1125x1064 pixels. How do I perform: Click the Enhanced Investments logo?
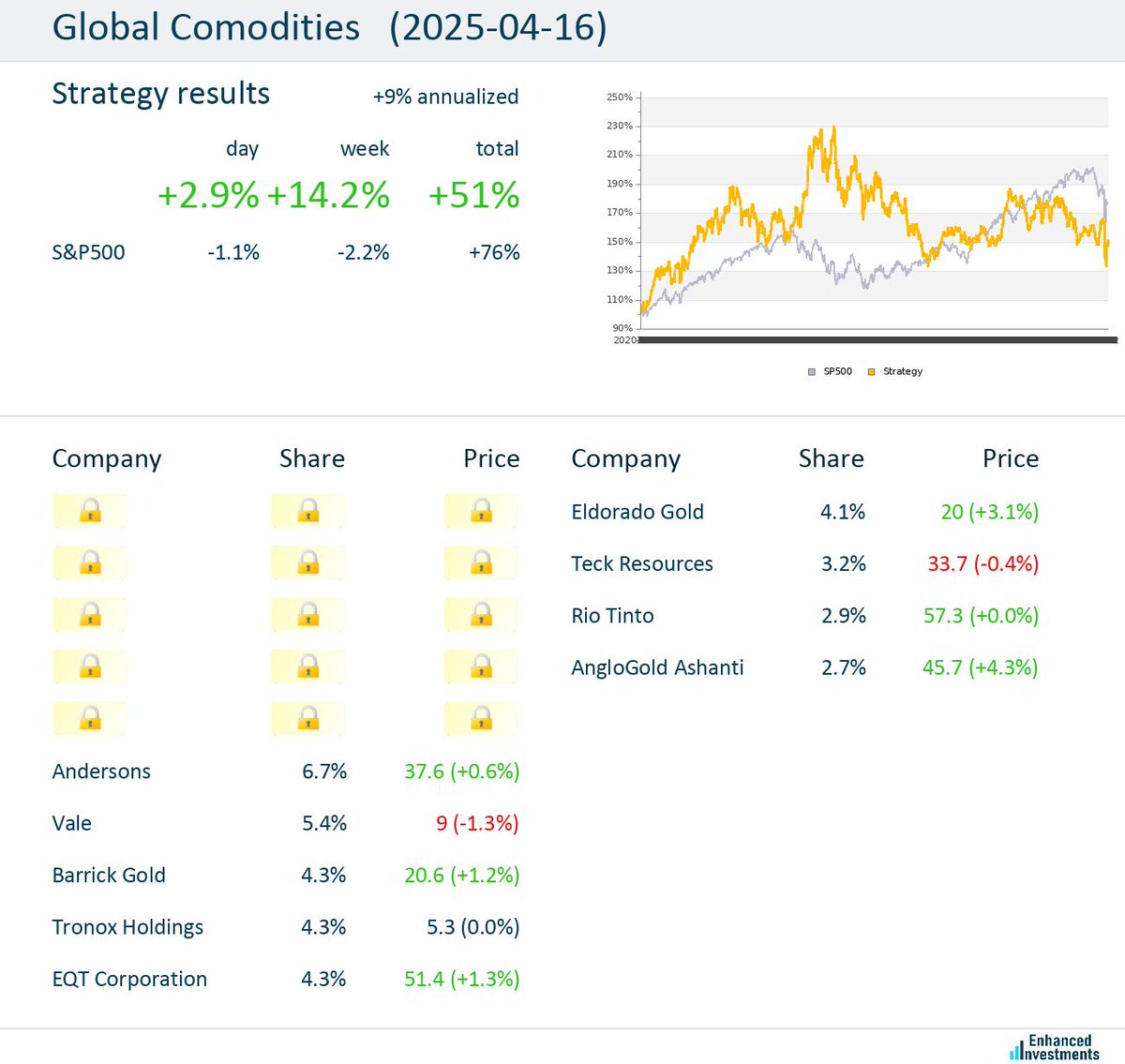click(x=1055, y=1047)
